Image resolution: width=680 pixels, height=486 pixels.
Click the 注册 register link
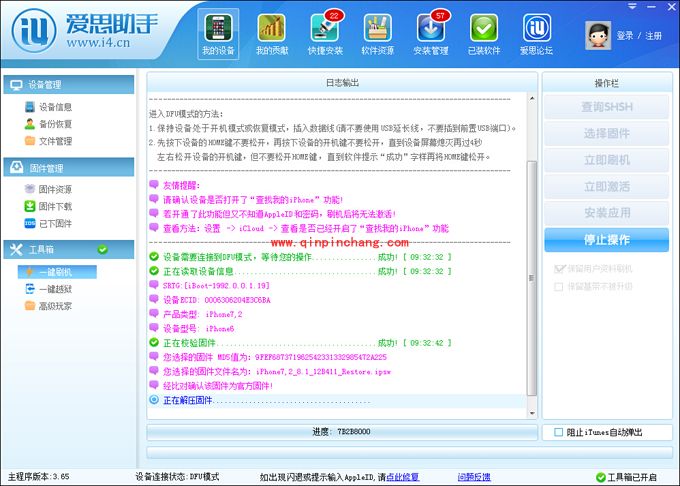pyautogui.click(x=653, y=36)
